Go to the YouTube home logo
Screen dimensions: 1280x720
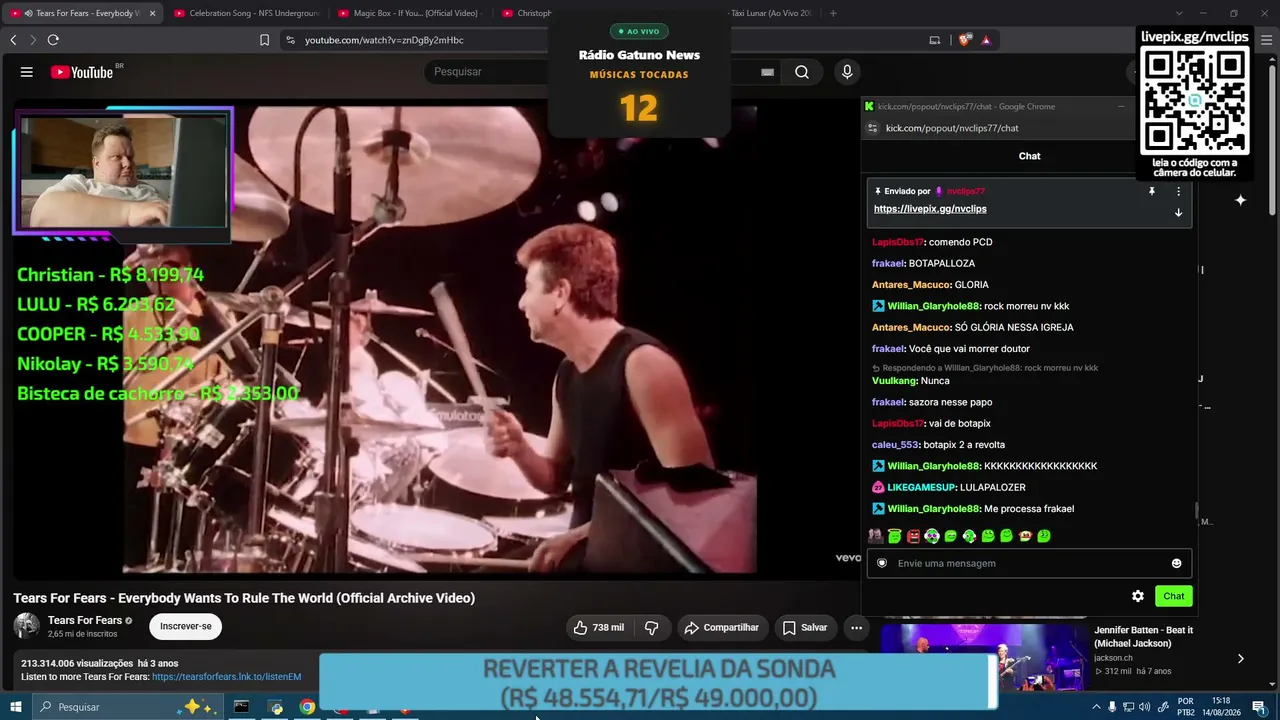(82, 72)
